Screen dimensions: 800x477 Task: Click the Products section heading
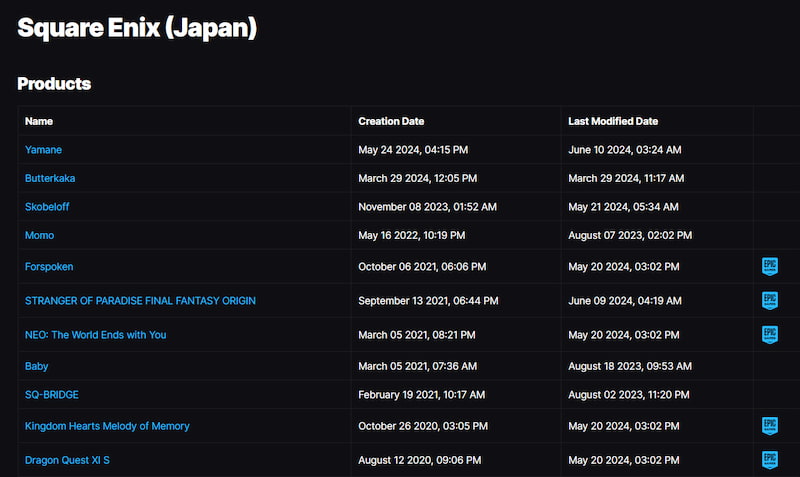click(x=54, y=83)
